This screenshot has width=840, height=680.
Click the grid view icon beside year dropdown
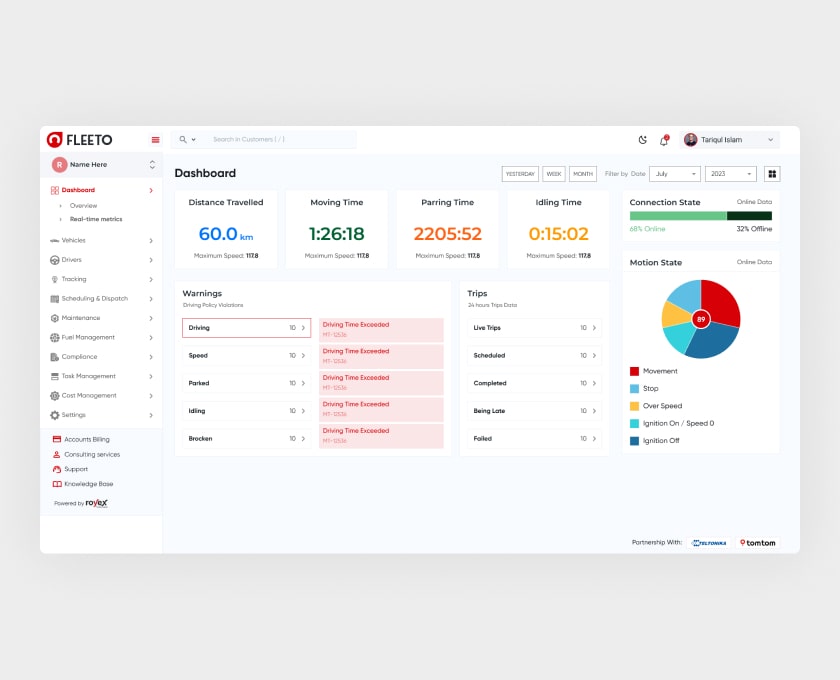pos(771,173)
